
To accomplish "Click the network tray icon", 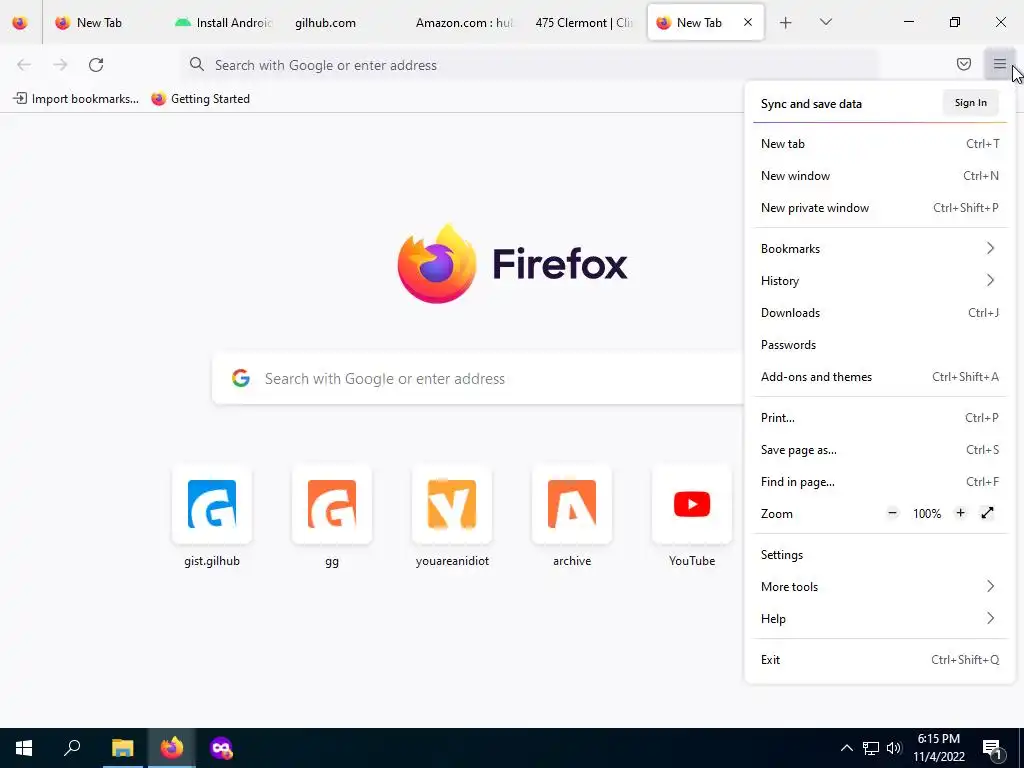I will click(871, 748).
